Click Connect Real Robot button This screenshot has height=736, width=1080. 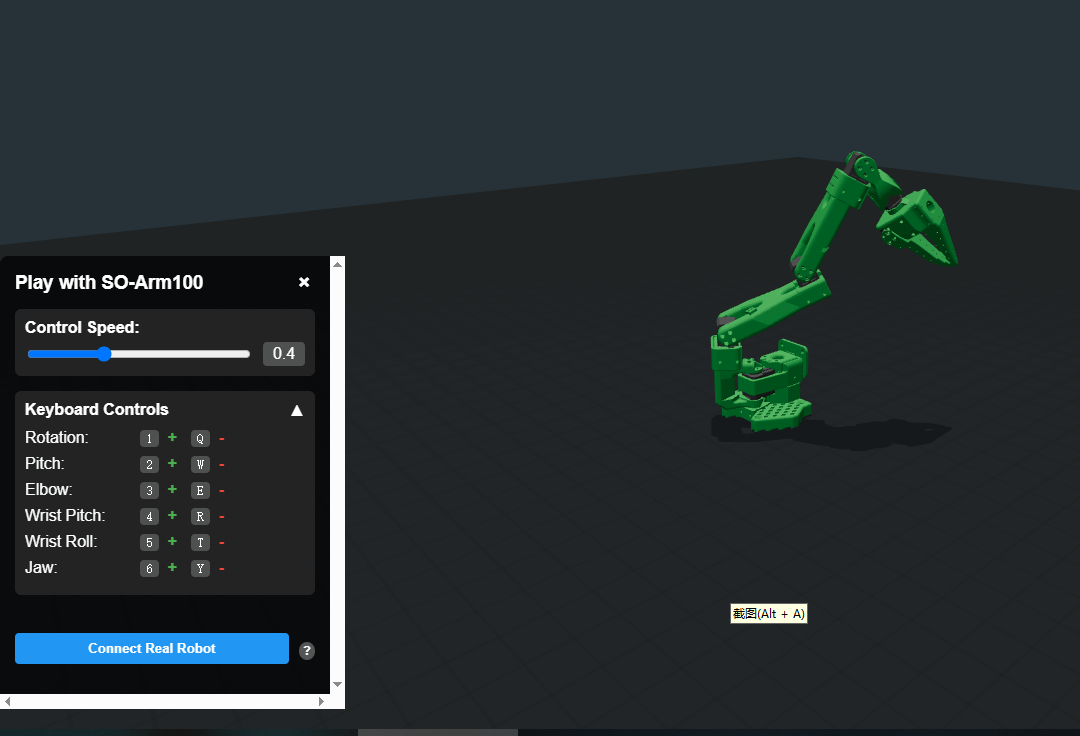(152, 648)
